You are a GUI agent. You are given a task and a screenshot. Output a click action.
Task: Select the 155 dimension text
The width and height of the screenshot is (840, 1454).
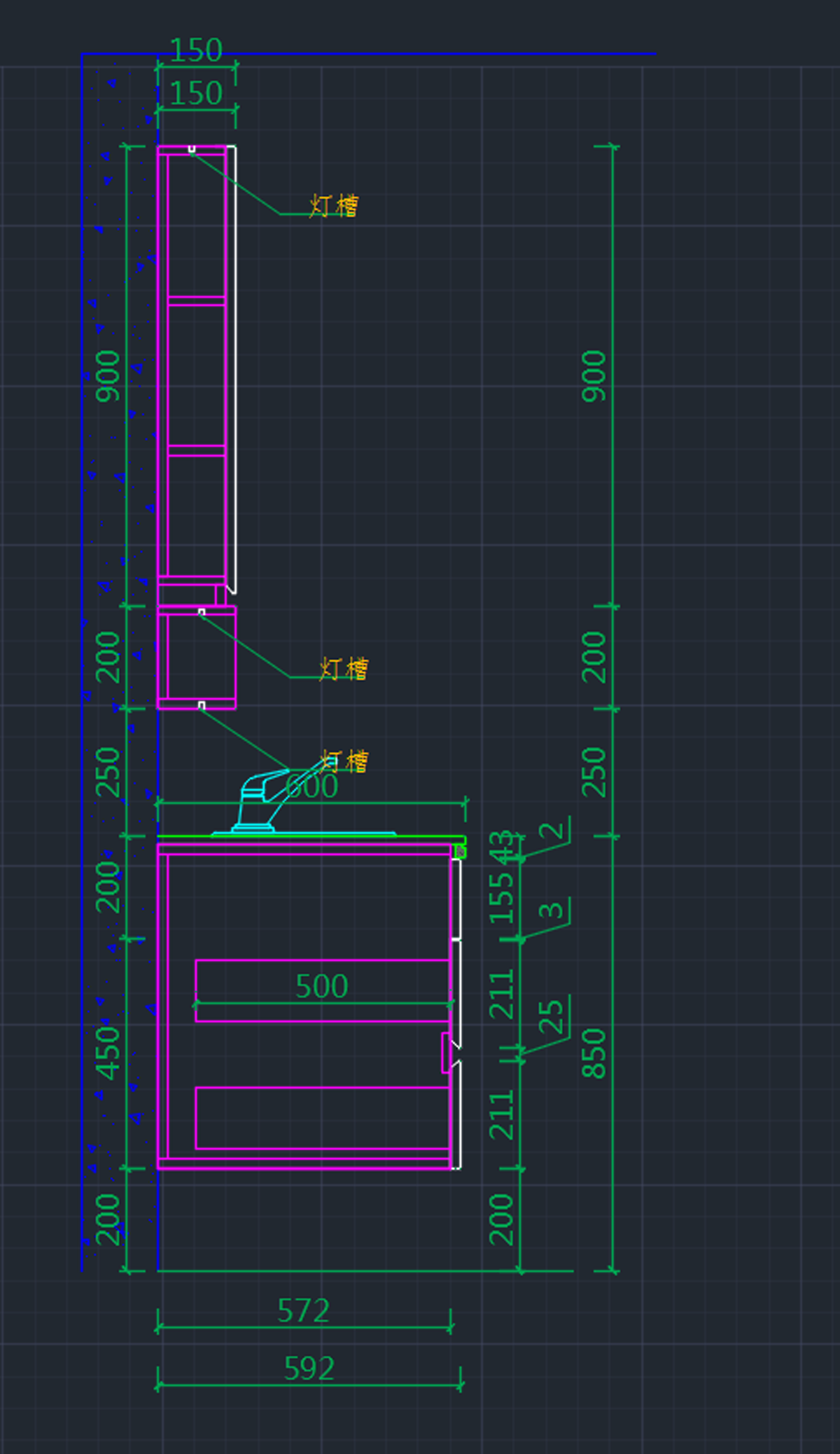[501, 898]
